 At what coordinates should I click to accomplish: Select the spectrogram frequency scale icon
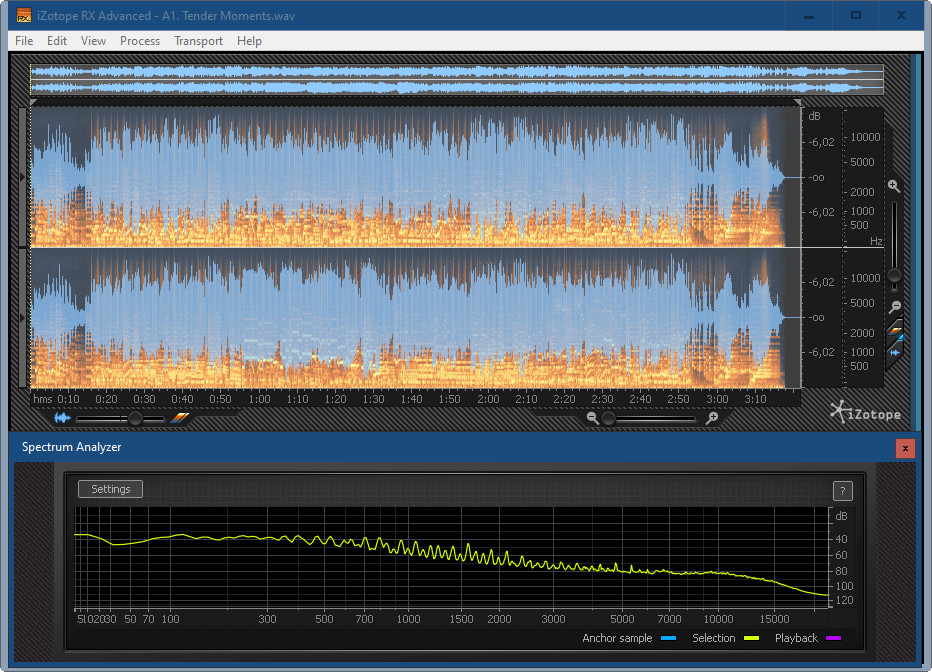point(895,332)
